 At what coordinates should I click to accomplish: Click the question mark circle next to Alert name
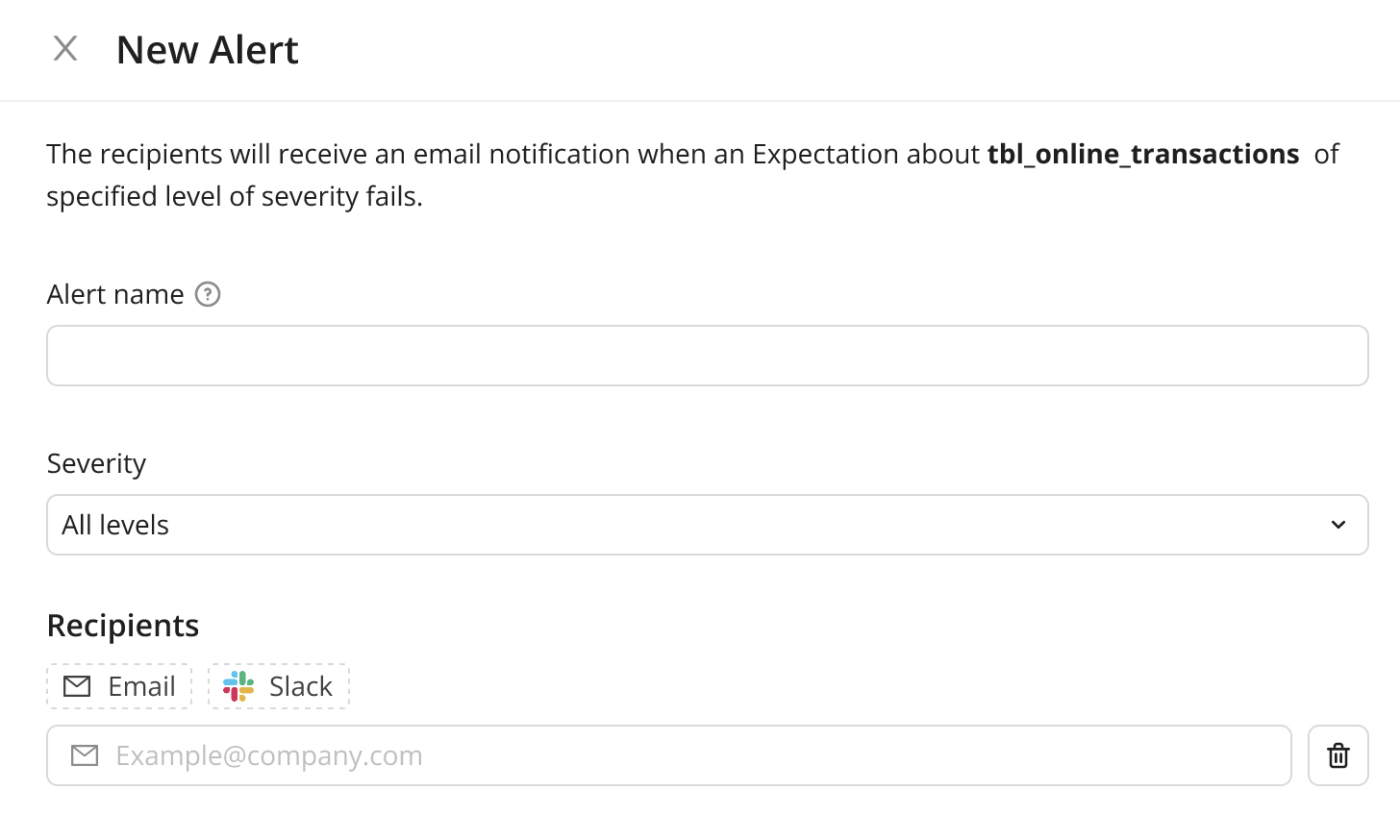(207, 295)
